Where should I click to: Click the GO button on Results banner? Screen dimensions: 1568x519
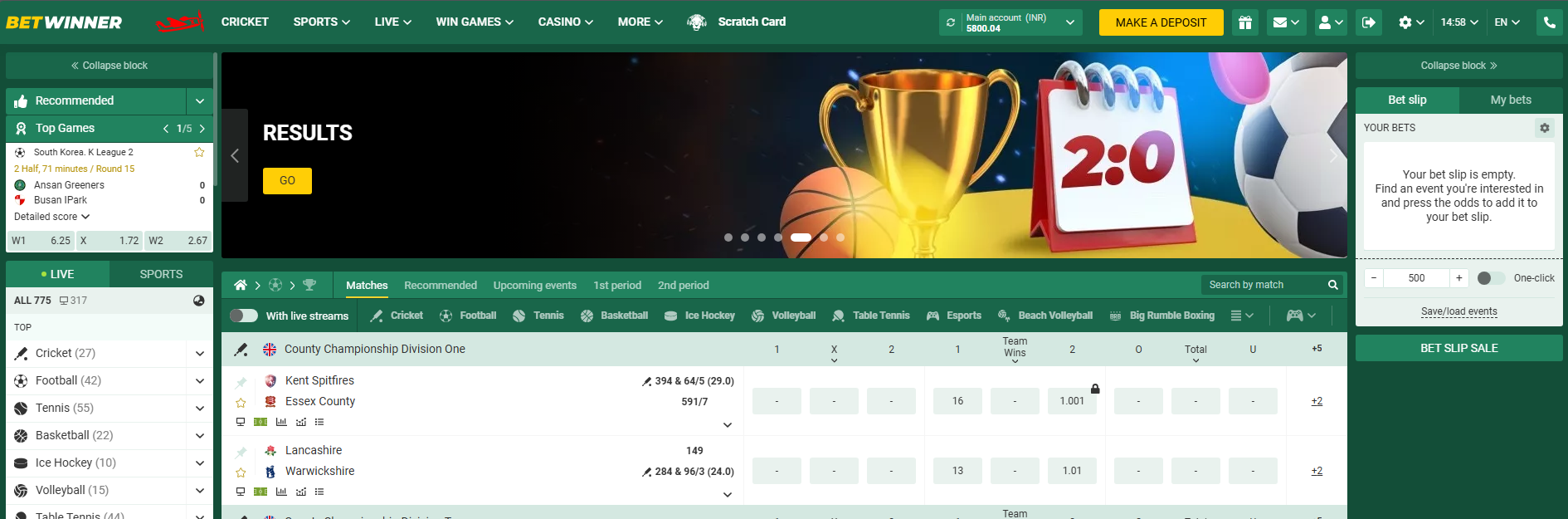[x=287, y=180]
